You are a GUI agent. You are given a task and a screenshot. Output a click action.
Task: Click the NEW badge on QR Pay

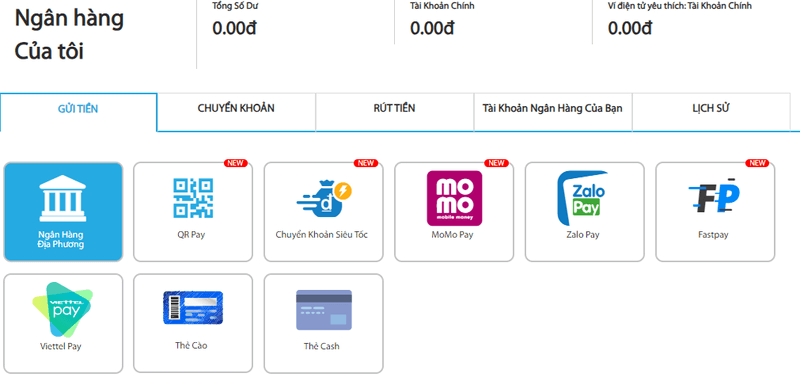pos(236,163)
